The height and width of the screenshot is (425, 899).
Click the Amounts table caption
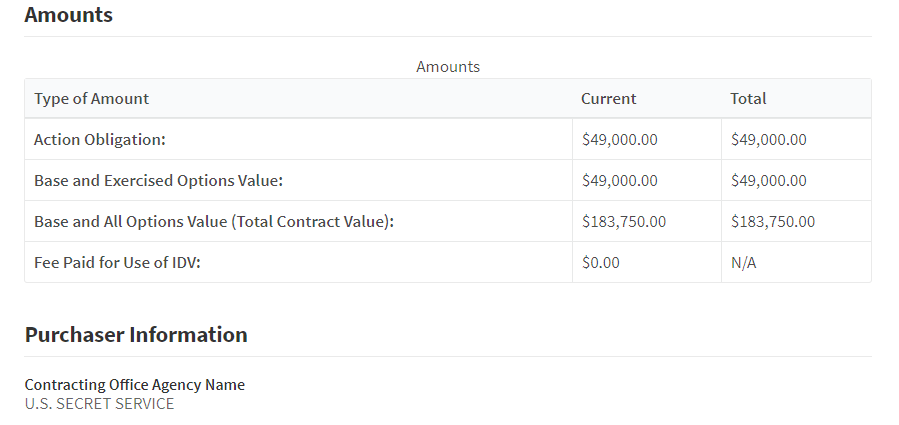tap(448, 67)
